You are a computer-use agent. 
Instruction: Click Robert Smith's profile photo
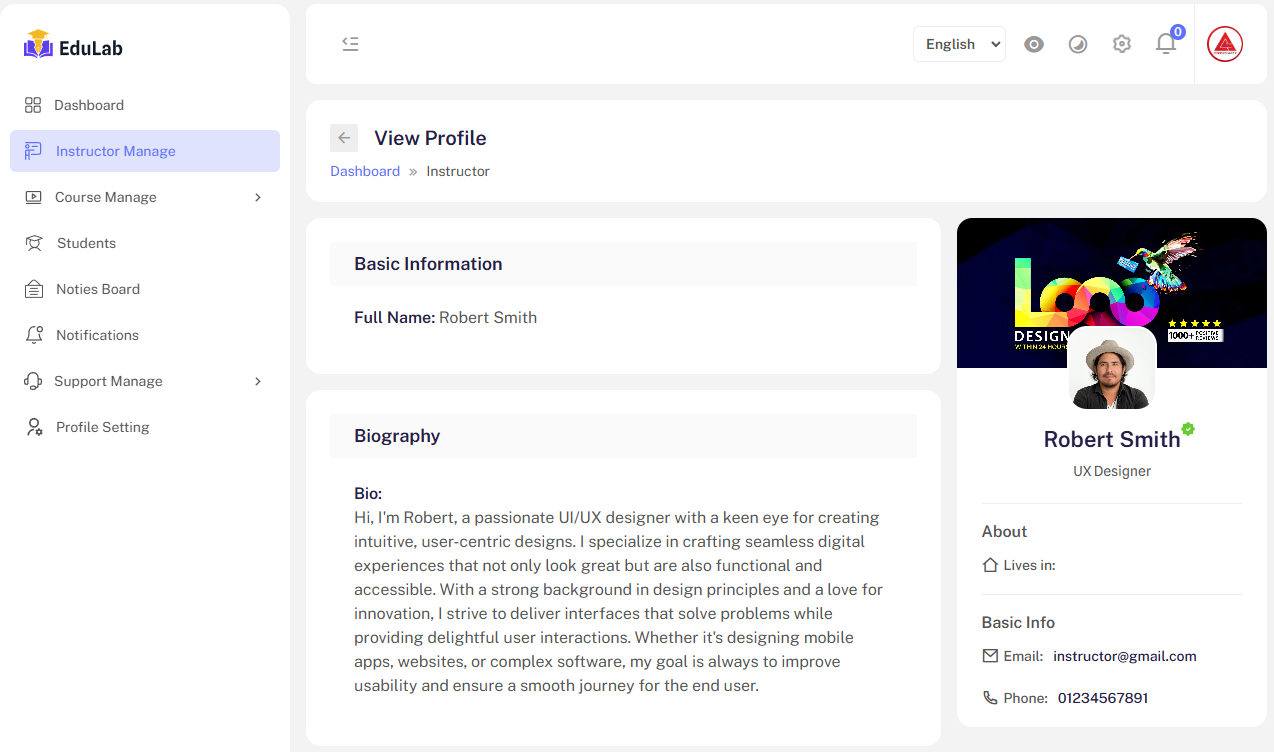1112,369
